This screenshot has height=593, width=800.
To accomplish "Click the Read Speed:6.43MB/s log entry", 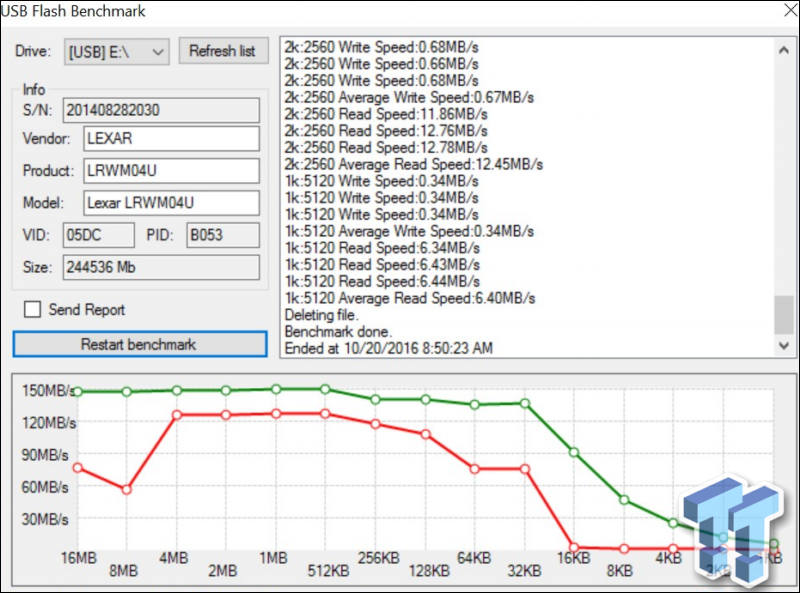I will 382,265.
